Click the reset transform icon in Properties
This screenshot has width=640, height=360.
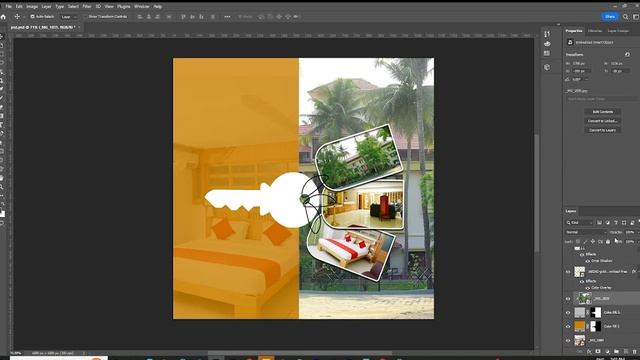click(627, 54)
